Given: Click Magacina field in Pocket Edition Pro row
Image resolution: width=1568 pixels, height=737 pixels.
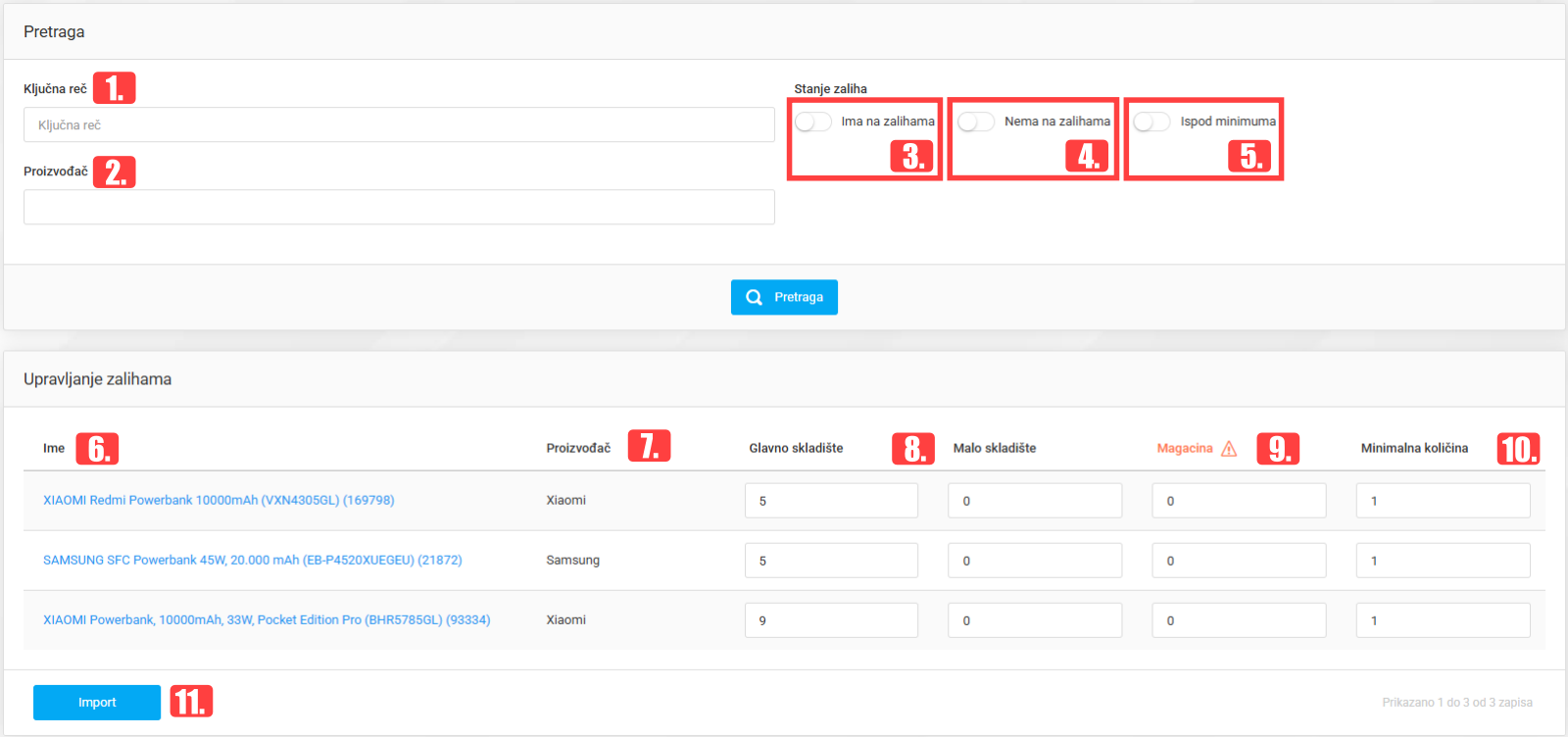Looking at the screenshot, I should point(1239,620).
